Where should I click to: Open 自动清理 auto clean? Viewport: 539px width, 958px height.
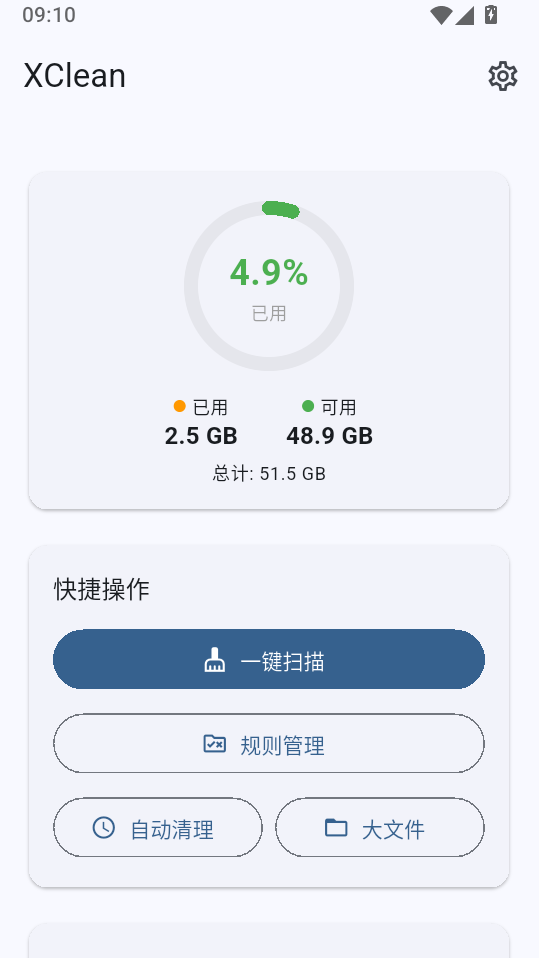158,827
